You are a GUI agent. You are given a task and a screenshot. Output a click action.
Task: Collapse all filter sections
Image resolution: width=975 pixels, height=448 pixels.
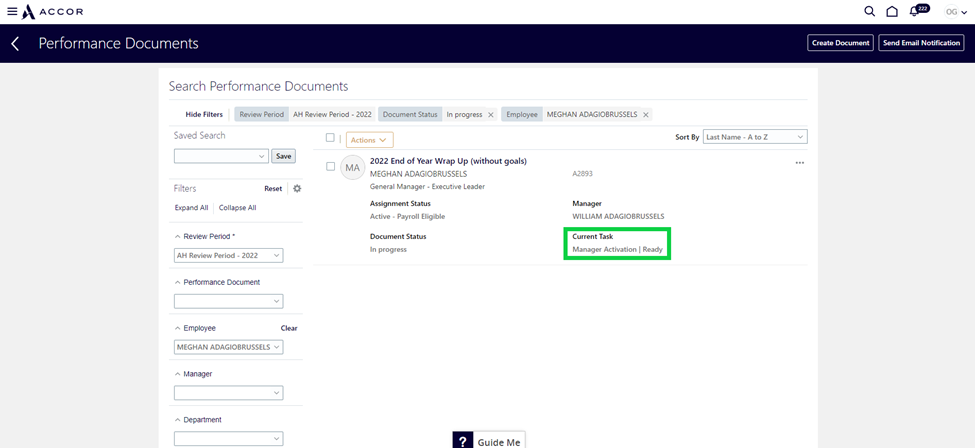[x=237, y=208]
